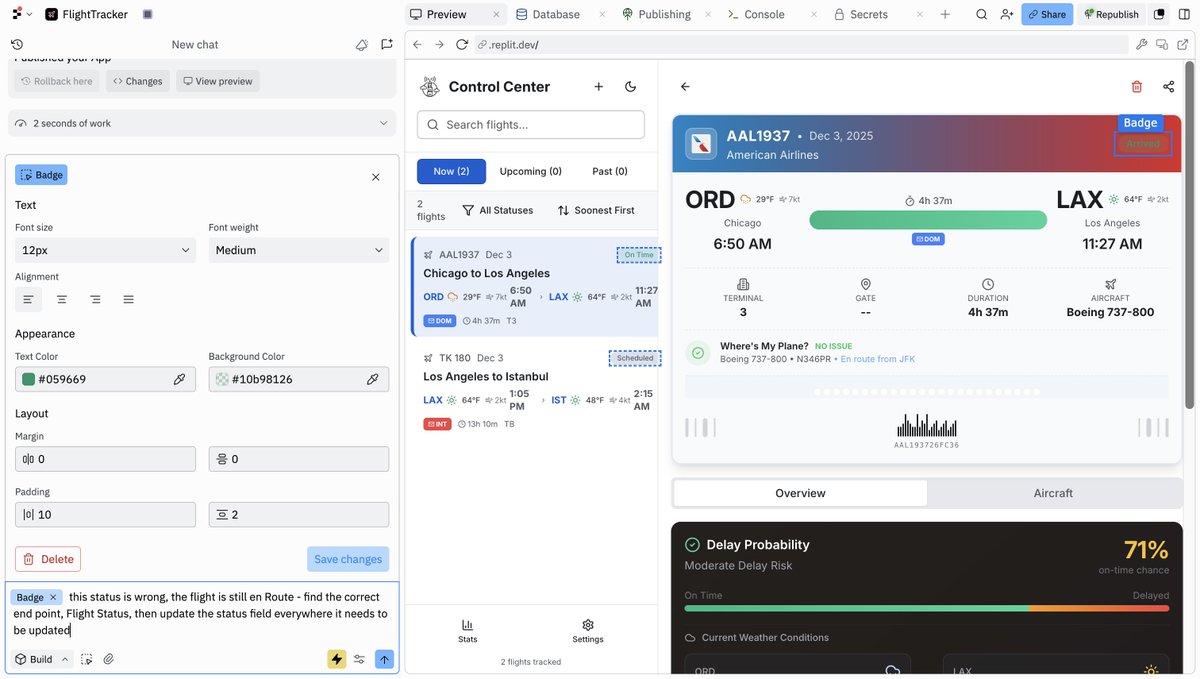Remove the Badge chip from chat input
The width and height of the screenshot is (1200, 679).
tap(53, 597)
